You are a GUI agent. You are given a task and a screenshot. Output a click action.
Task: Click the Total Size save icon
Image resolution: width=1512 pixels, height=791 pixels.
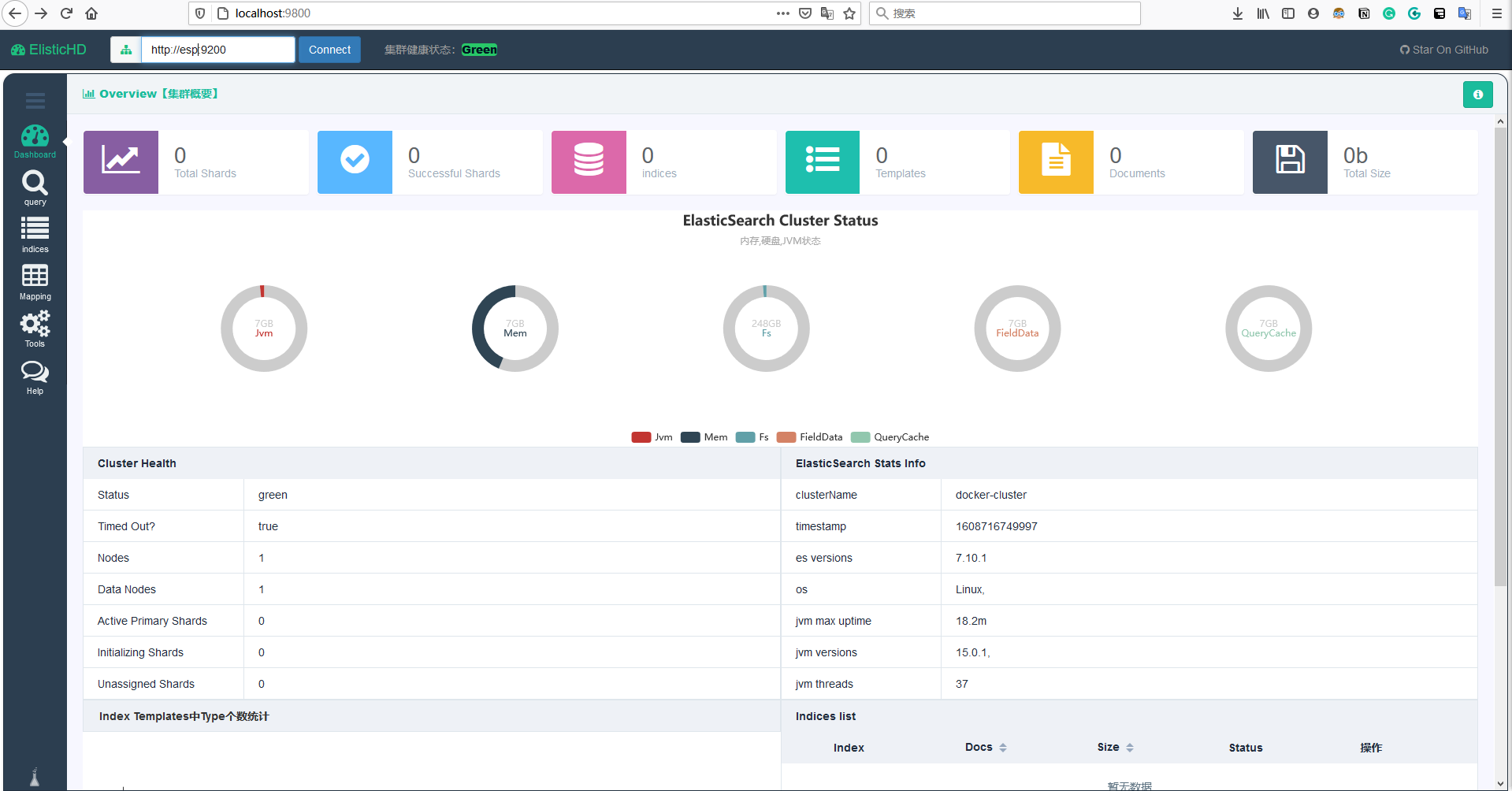[1290, 162]
